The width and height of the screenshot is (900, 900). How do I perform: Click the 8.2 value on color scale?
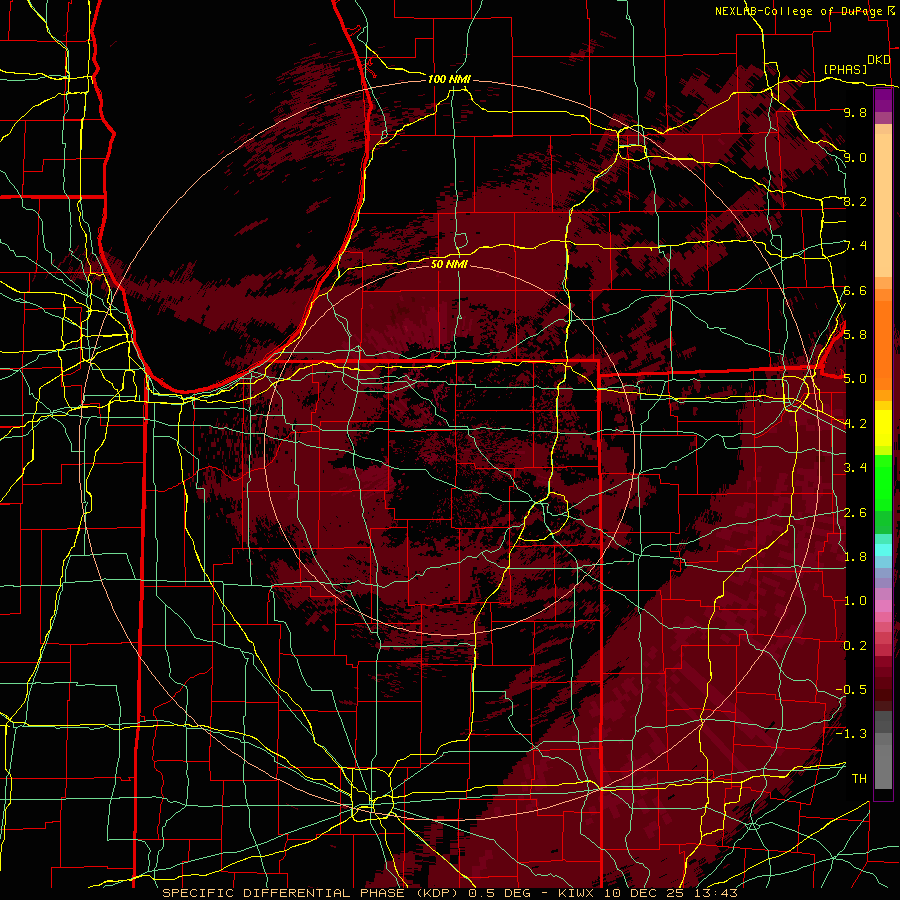pyautogui.click(x=855, y=201)
